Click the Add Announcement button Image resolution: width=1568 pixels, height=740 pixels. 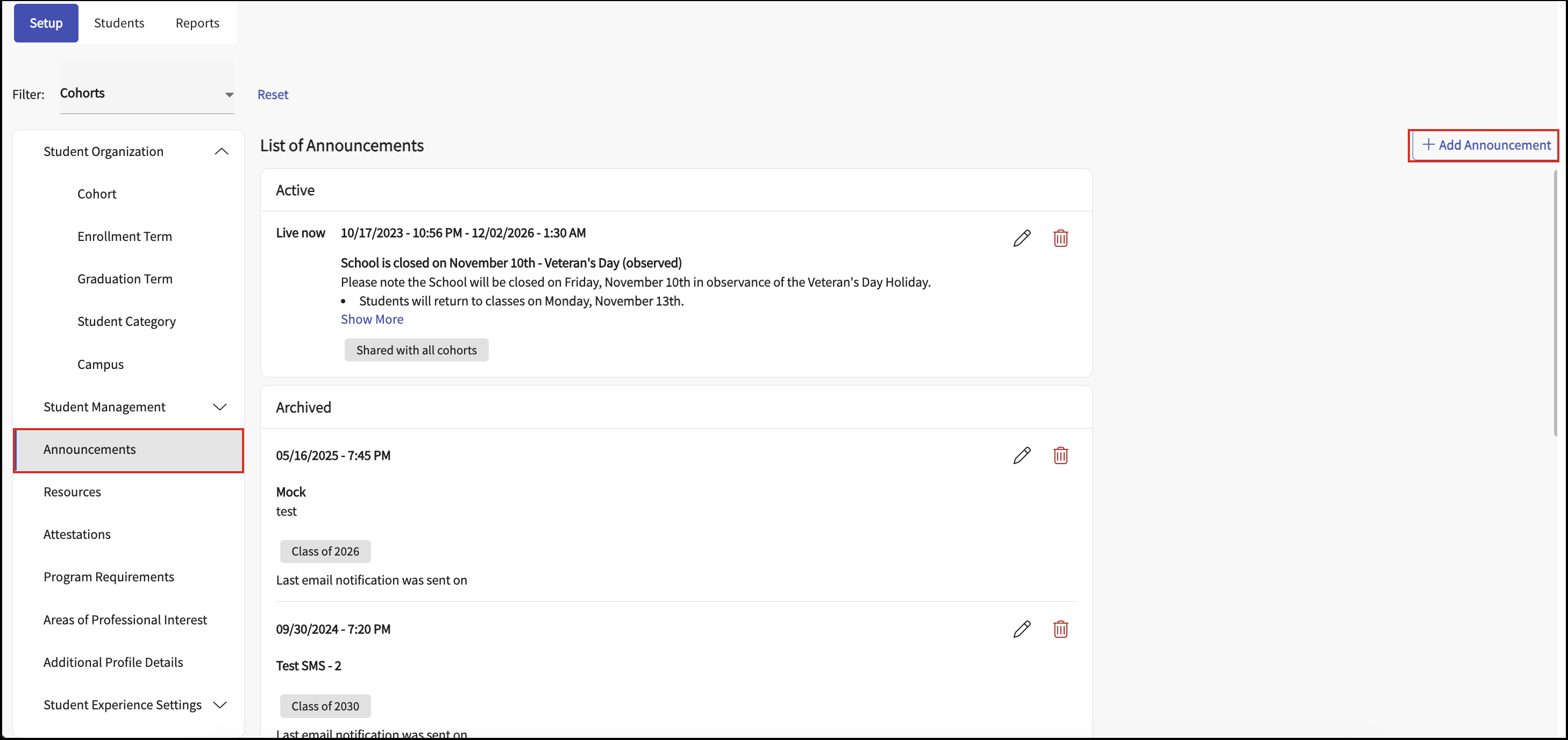[1486, 145]
